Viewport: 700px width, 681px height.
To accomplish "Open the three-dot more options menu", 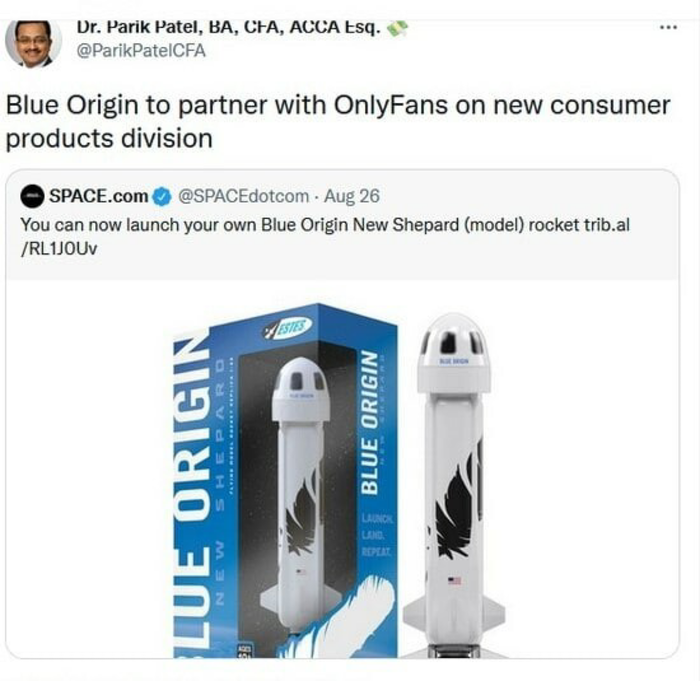I will 668,28.
